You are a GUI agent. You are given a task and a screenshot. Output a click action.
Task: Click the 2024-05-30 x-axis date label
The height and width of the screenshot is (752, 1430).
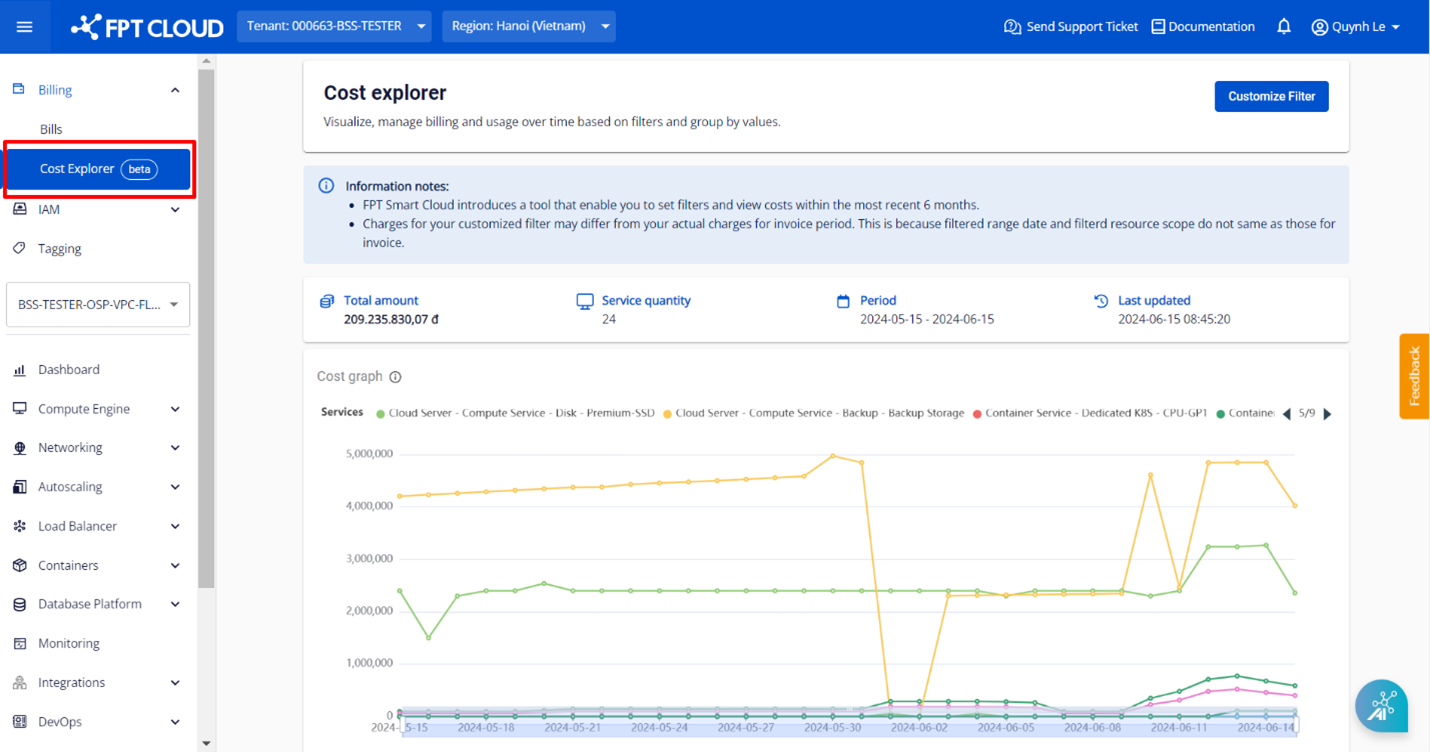(833, 728)
